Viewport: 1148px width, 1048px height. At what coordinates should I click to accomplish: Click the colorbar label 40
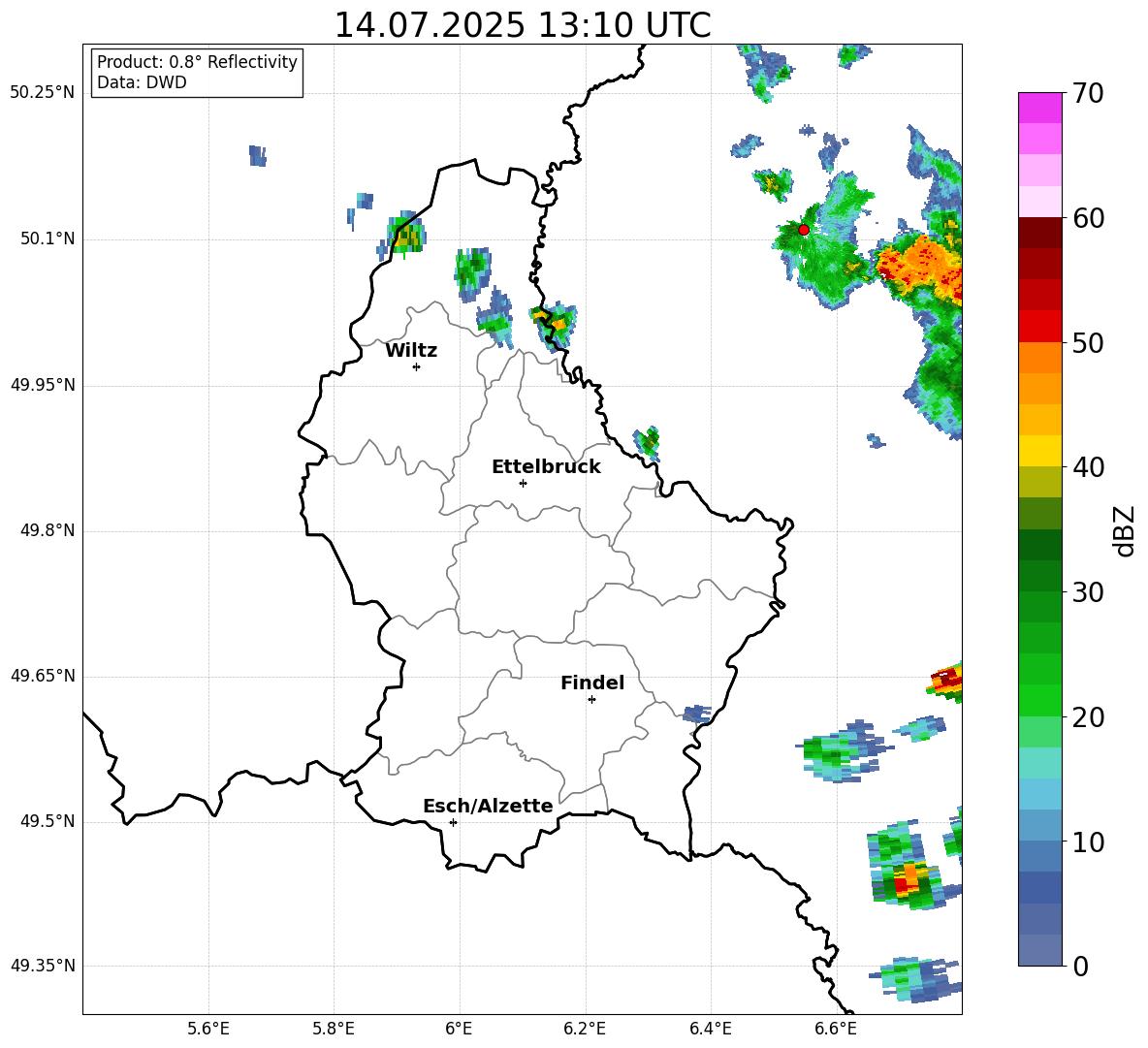pos(1088,467)
